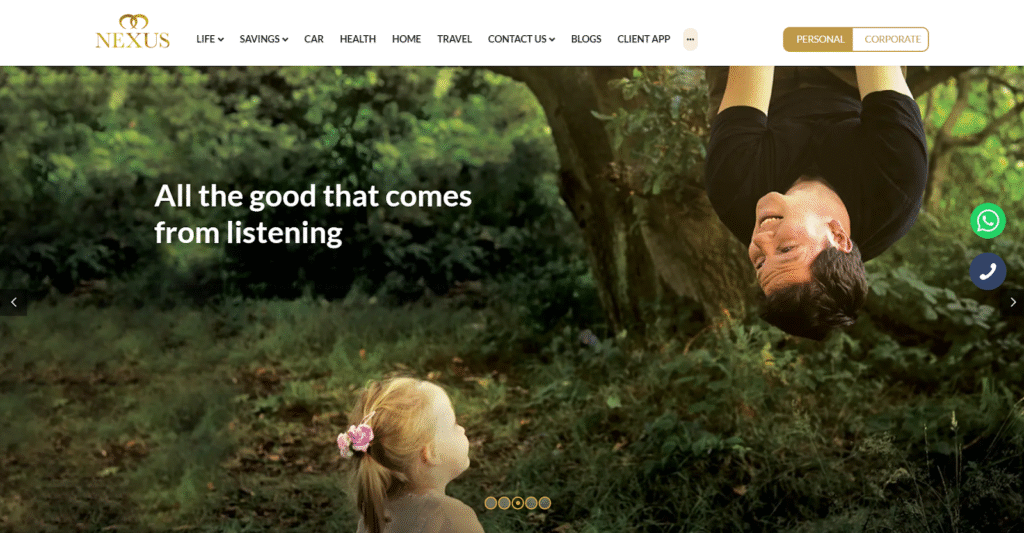The image size is (1024, 533).
Task: Advance to next slide with right arrow
Action: coord(1012,302)
